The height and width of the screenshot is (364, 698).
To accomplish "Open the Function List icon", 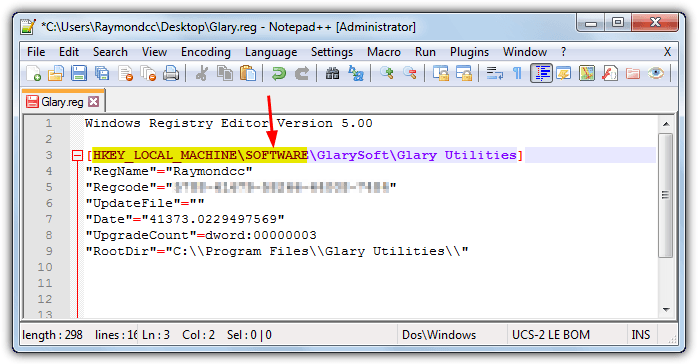I will (x=610, y=73).
